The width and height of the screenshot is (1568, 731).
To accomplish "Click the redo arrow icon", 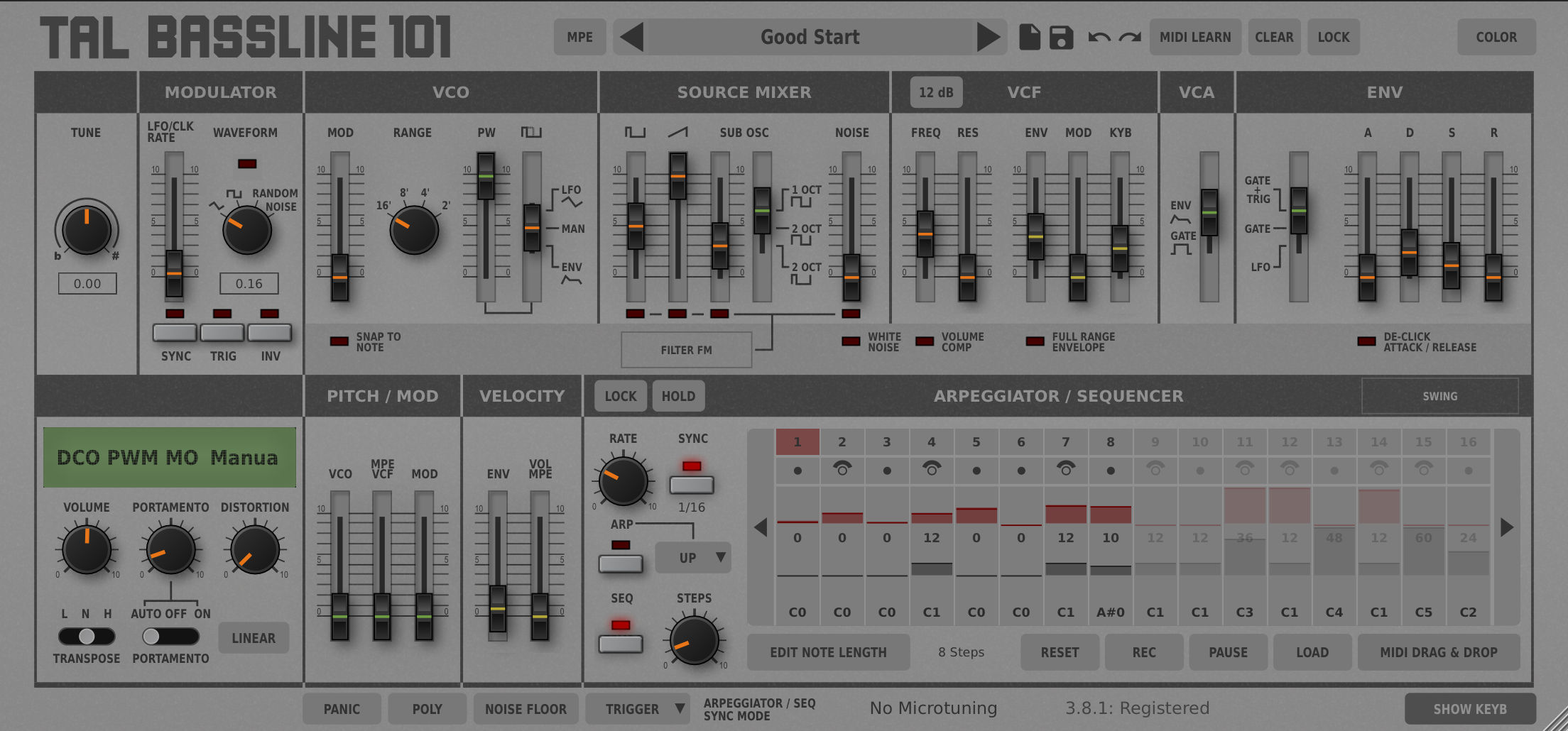I will click(1130, 37).
